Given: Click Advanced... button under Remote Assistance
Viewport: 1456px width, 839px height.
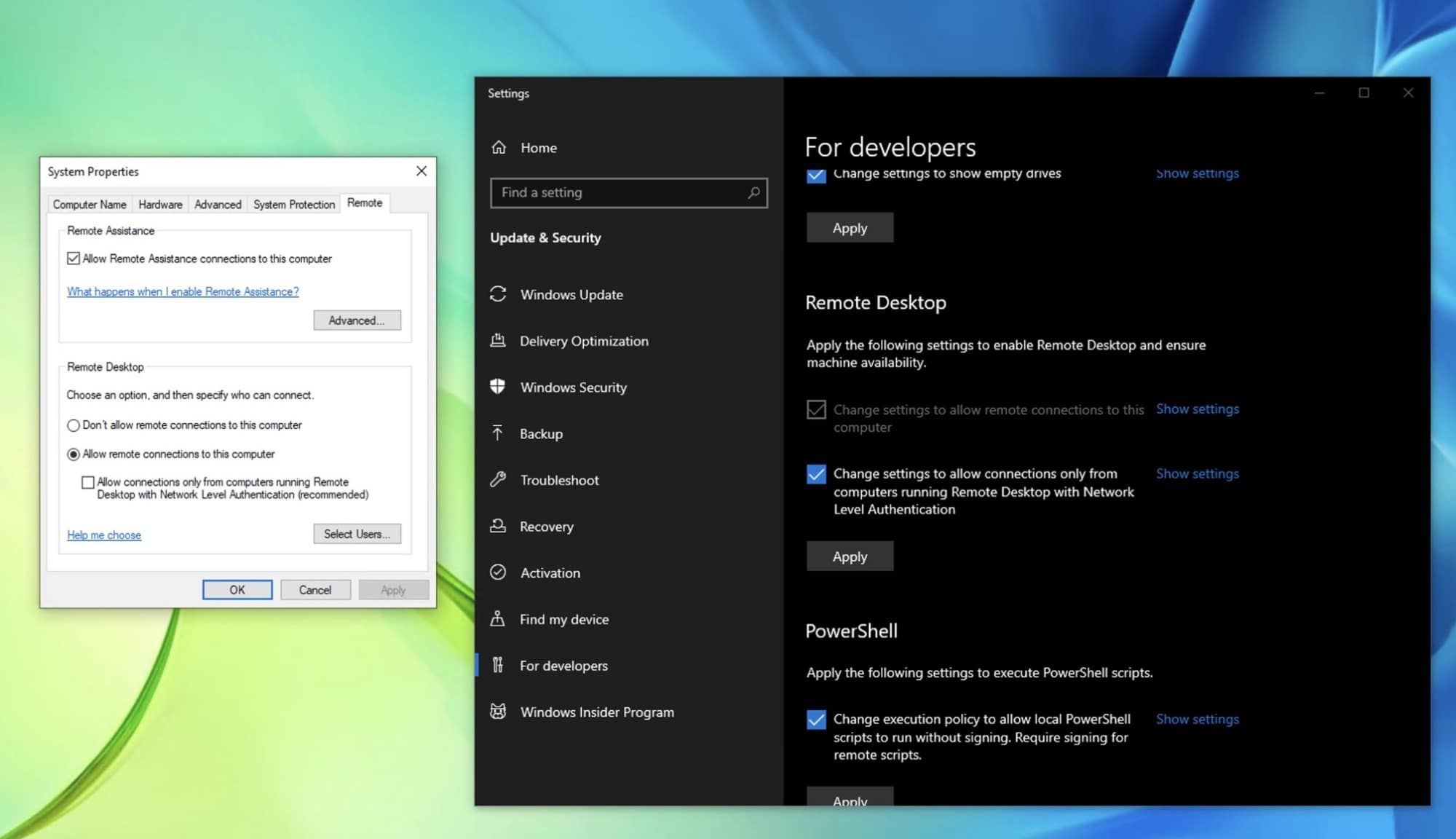Looking at the screenshot, I should (x=357, y=320).
